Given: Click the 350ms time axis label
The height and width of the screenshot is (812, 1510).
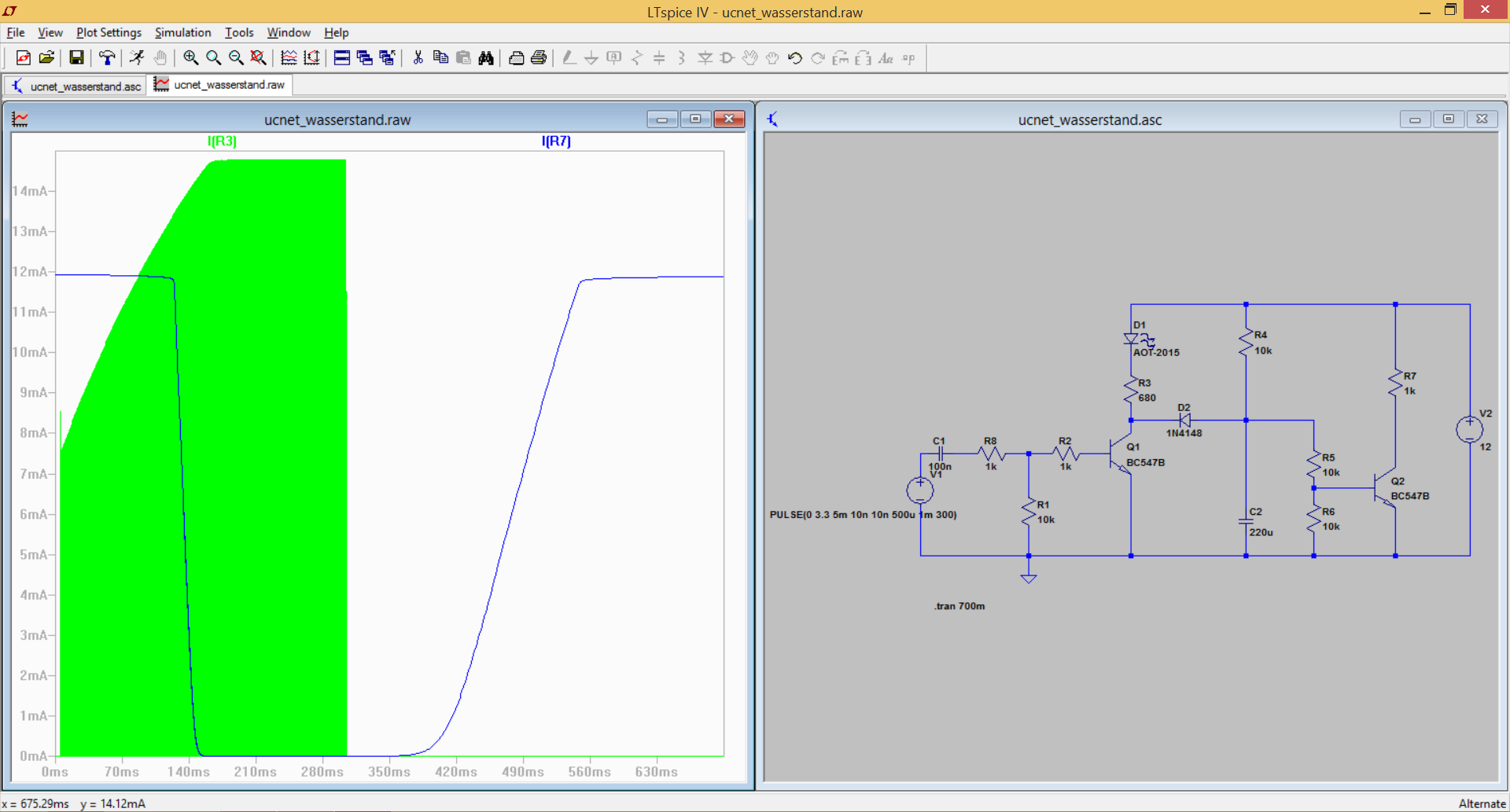Looking at the screenshot, I should [x=389, y=772].
